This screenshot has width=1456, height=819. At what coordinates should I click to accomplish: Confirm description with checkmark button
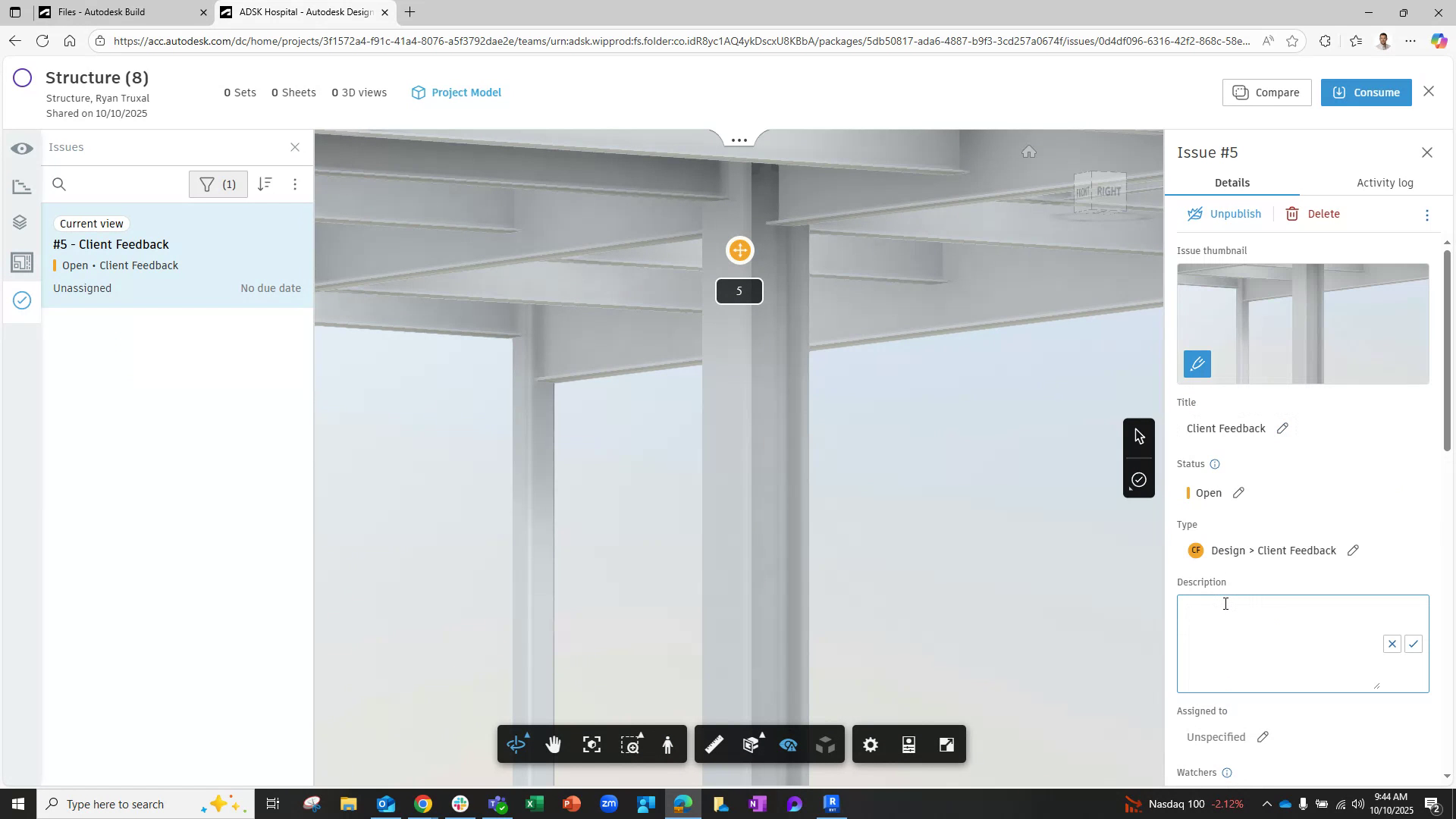pyautogui.click(x=1413, y=644)
